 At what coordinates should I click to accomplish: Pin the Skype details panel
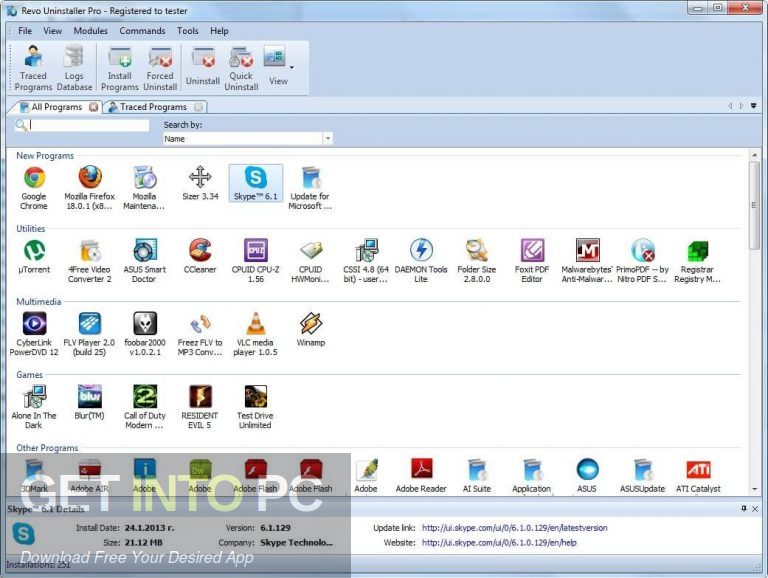[744, 509]
